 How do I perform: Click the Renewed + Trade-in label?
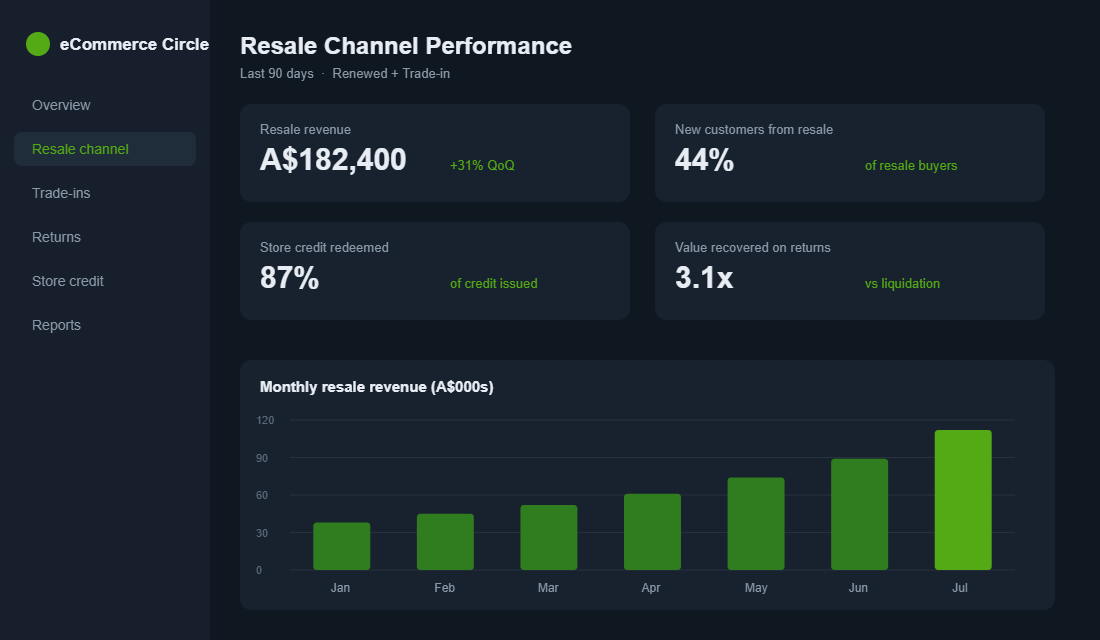click(x=391, y=74)
